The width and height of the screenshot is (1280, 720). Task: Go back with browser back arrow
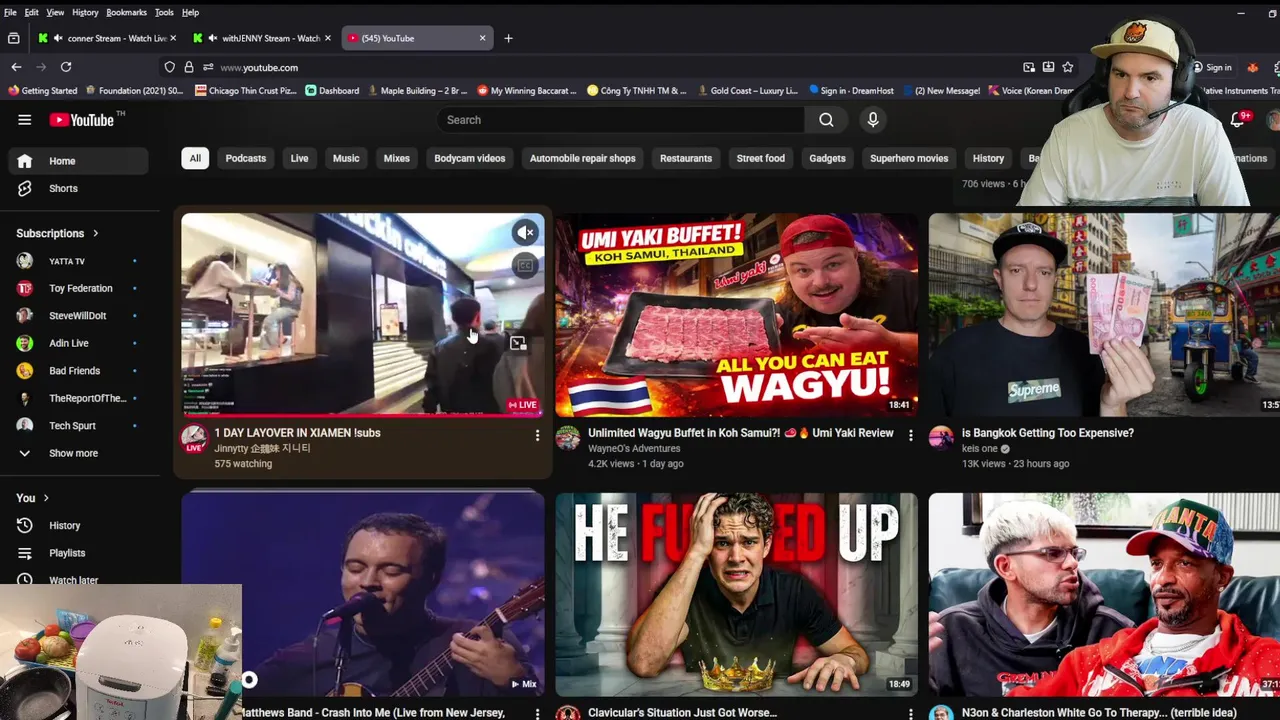coord(16,67)
